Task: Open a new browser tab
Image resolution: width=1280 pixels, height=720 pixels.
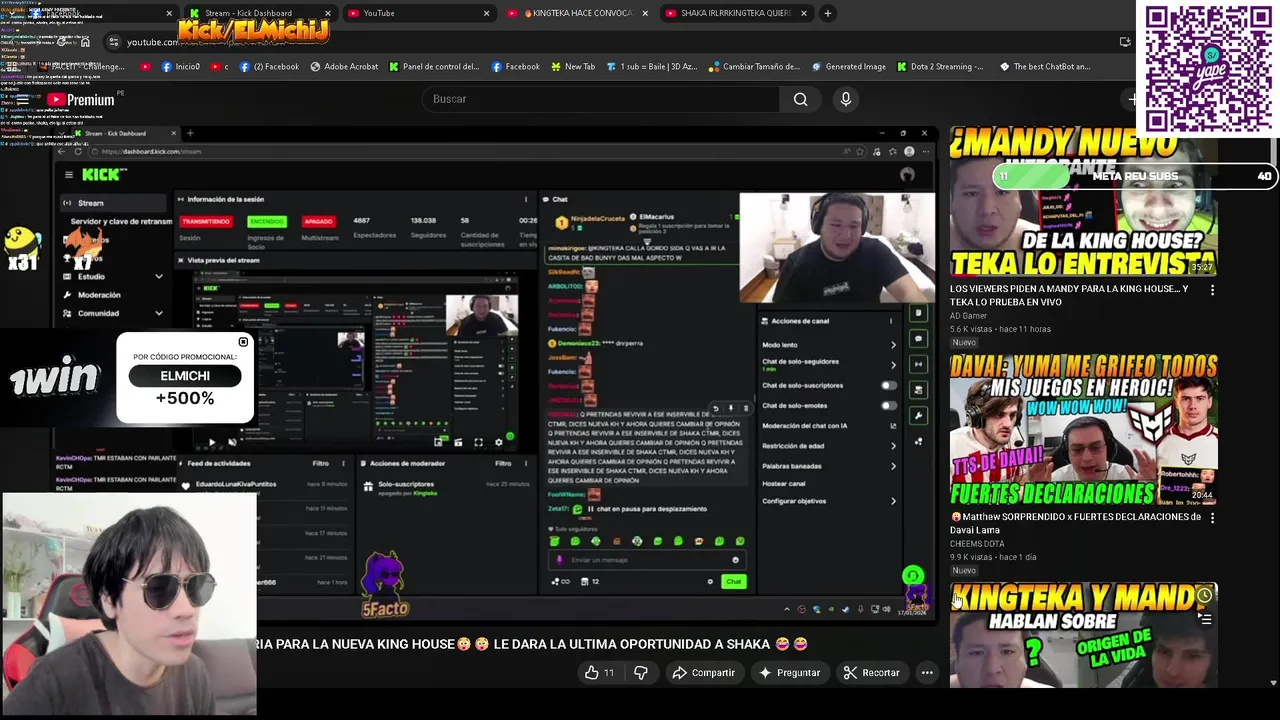Action: click(828, 13)
